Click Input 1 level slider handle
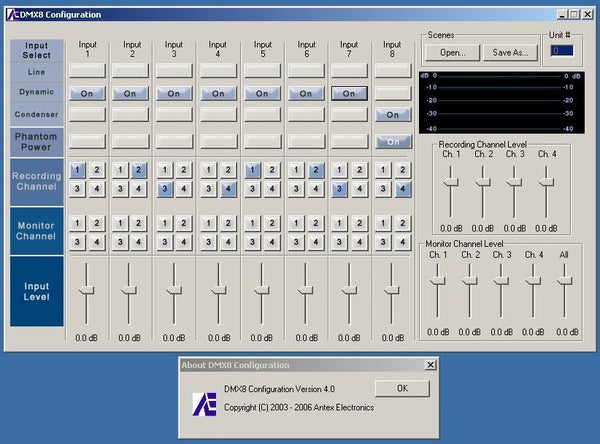Screen dimensions: 600x444 coord(86,289)
